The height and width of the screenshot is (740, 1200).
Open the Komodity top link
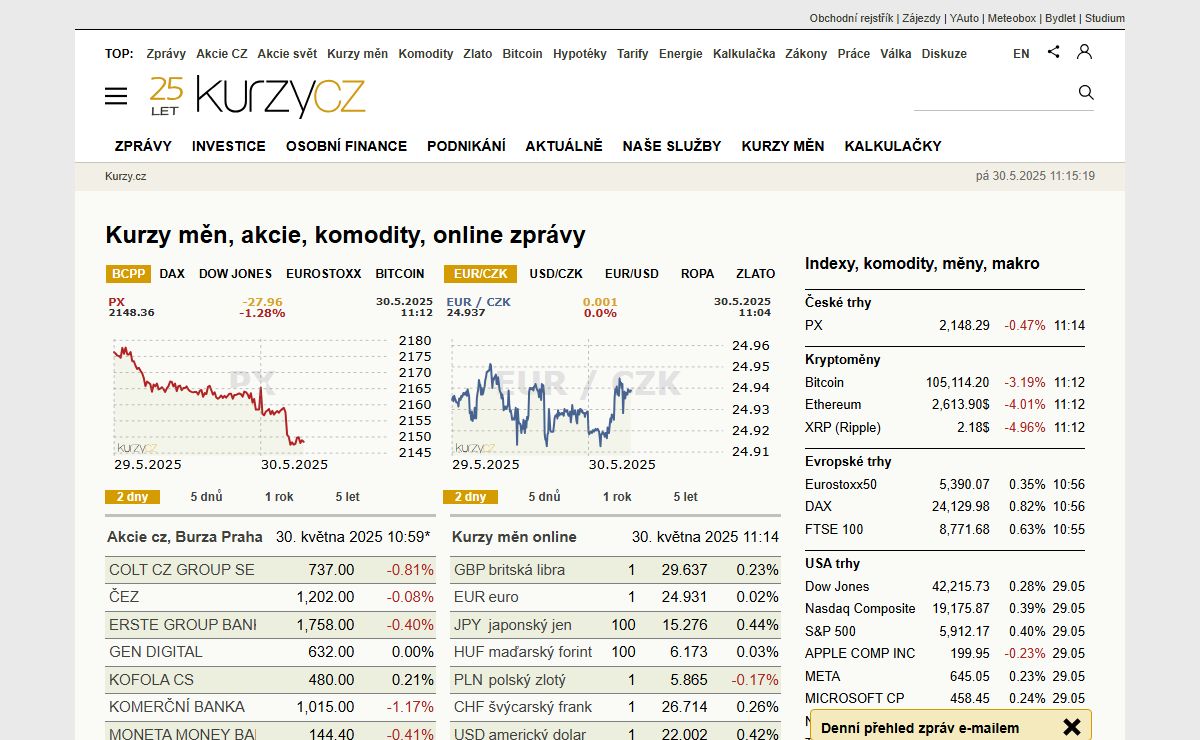[x=426, y=54]
